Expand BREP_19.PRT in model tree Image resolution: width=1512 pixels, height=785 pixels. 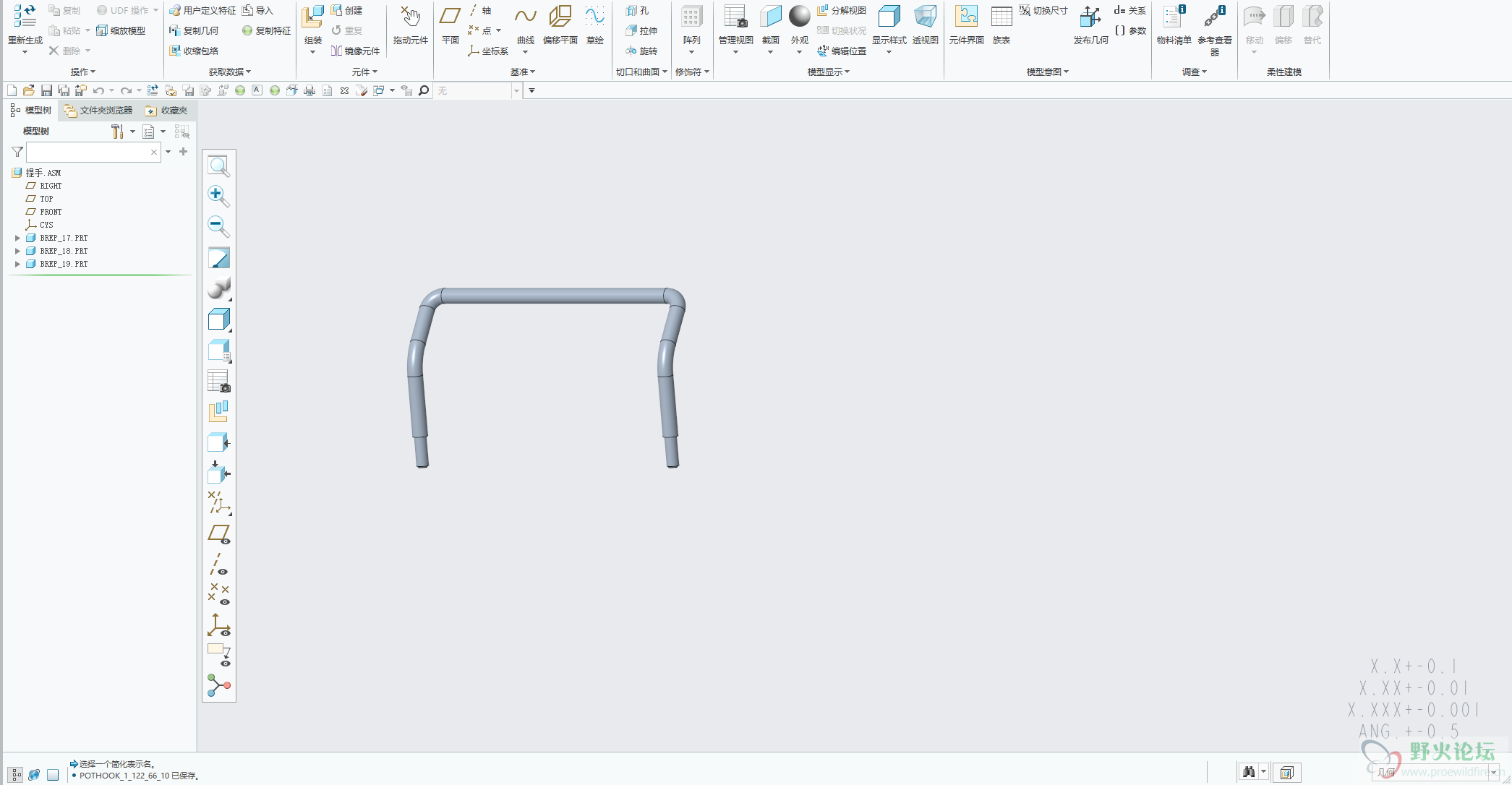coord(17,264)
